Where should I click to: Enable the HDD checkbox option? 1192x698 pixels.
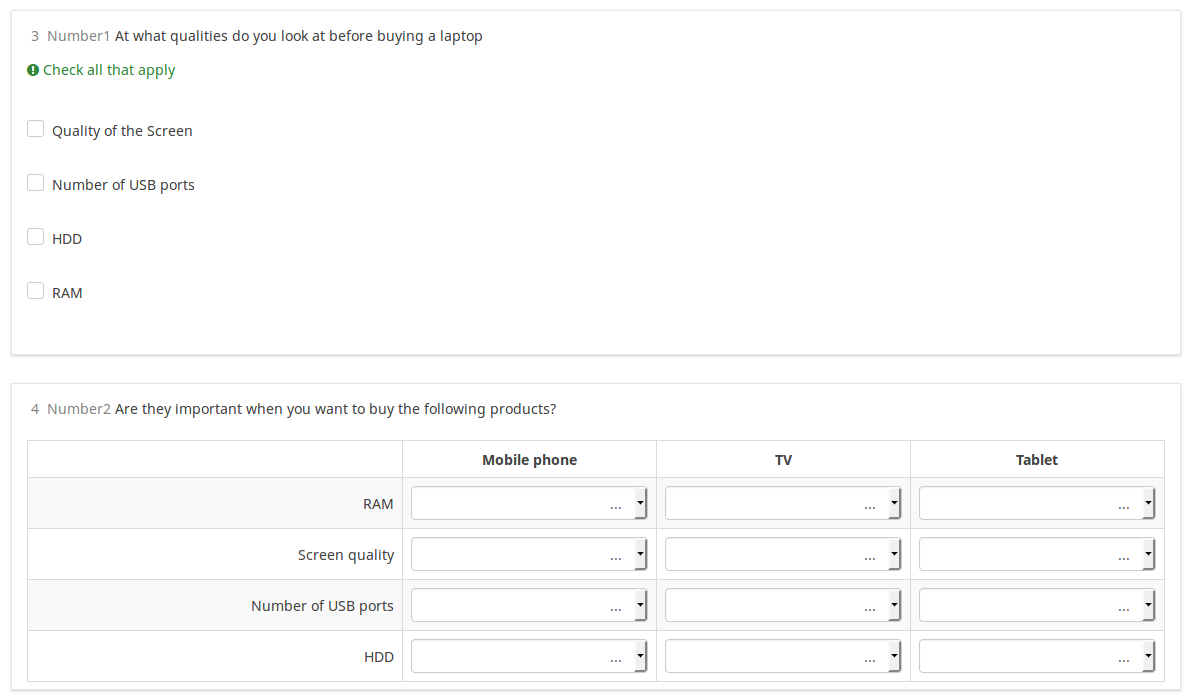coord(36,237)
